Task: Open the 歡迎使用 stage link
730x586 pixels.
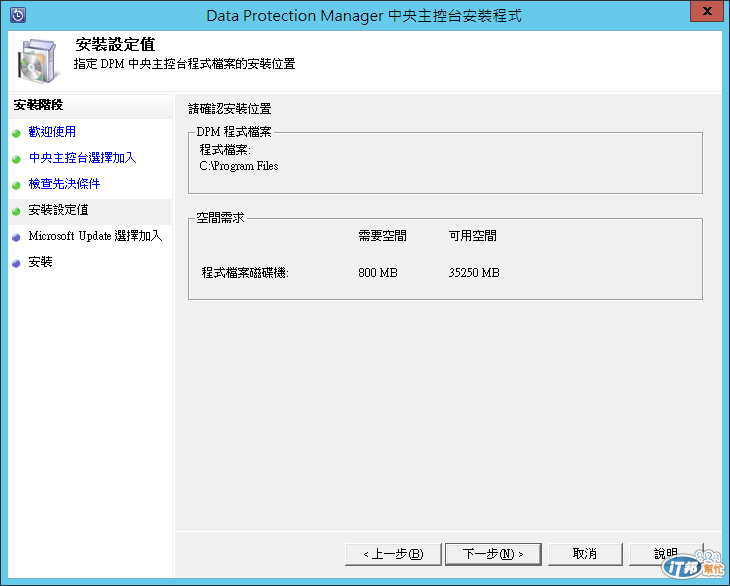Action: pos(52,132)
